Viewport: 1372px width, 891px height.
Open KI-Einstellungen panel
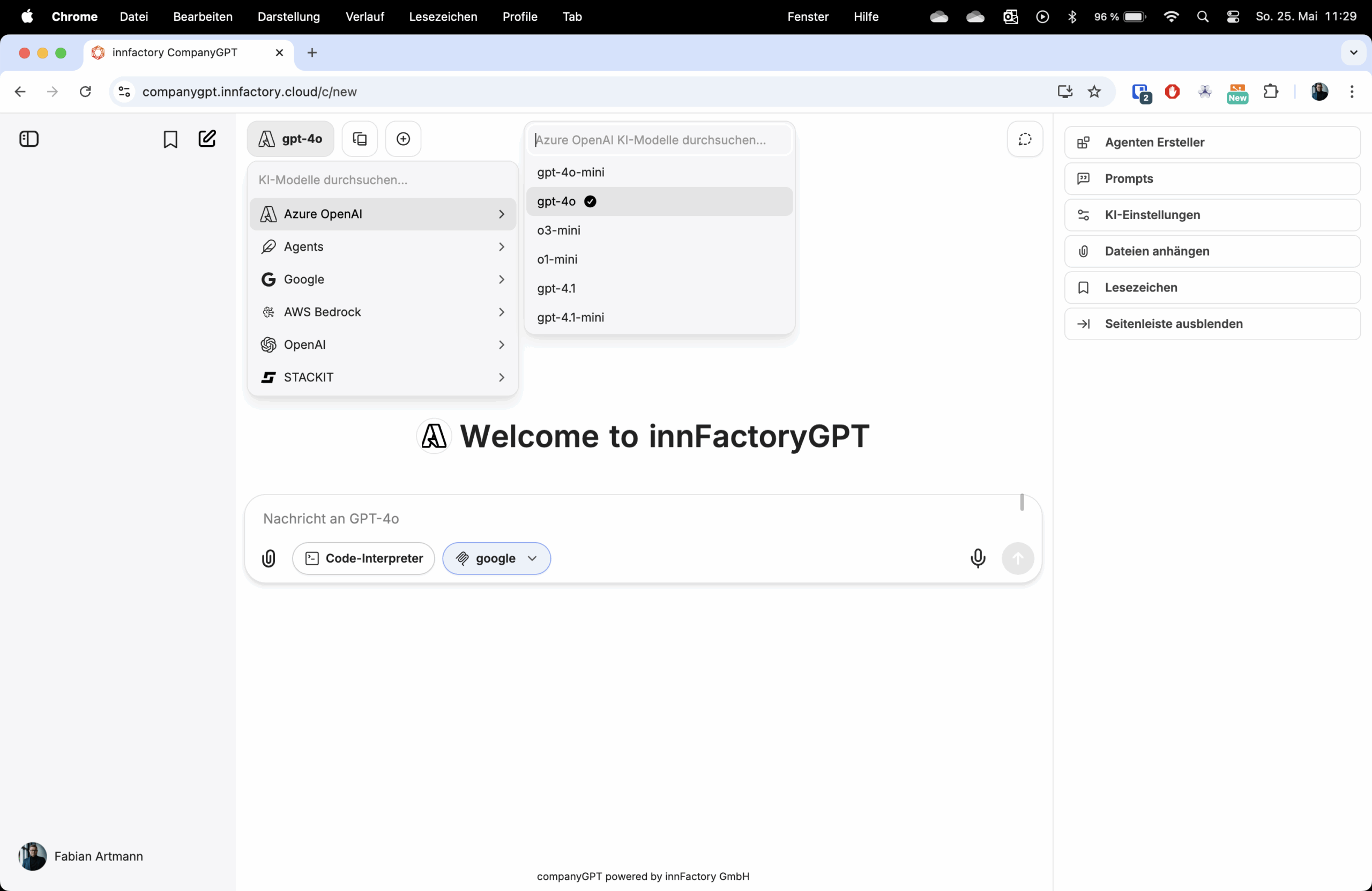click(x=1212, y=215)
